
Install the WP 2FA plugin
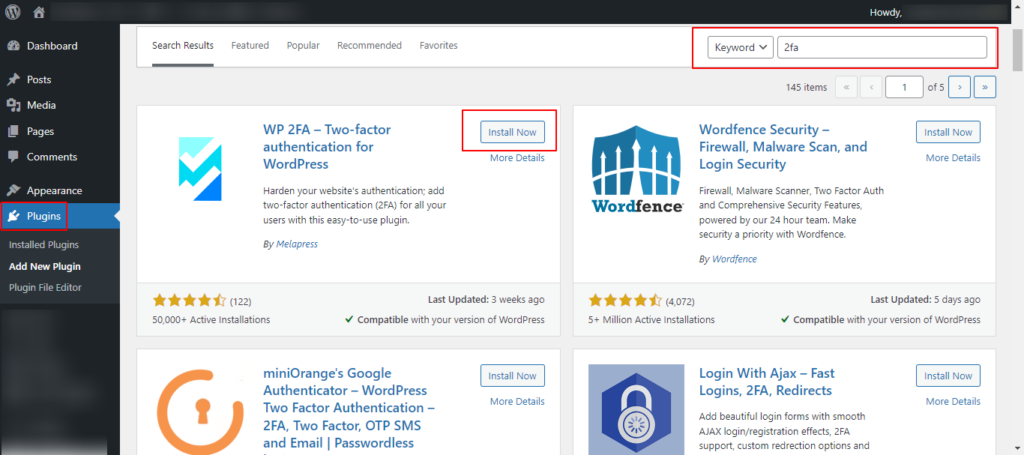(x=512, y=132)
